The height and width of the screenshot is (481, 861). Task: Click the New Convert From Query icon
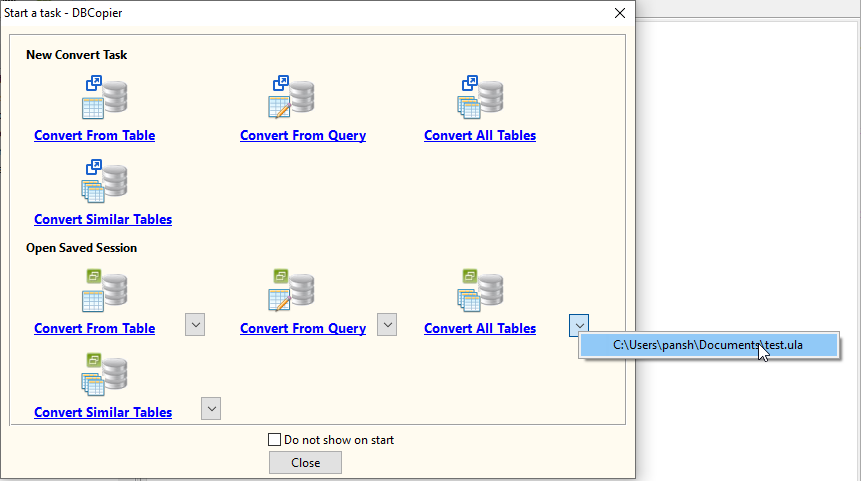tap(291, 97)
